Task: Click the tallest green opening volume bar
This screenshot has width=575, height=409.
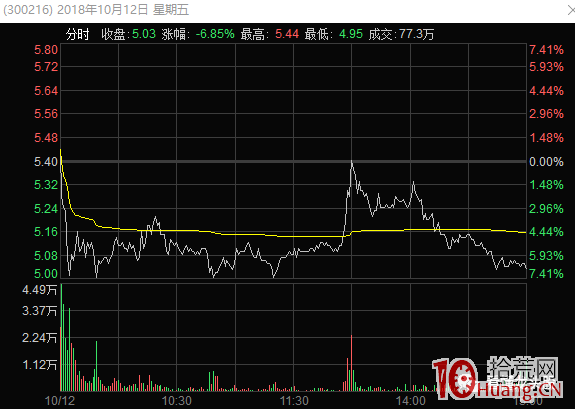Action: click(62, 337)
